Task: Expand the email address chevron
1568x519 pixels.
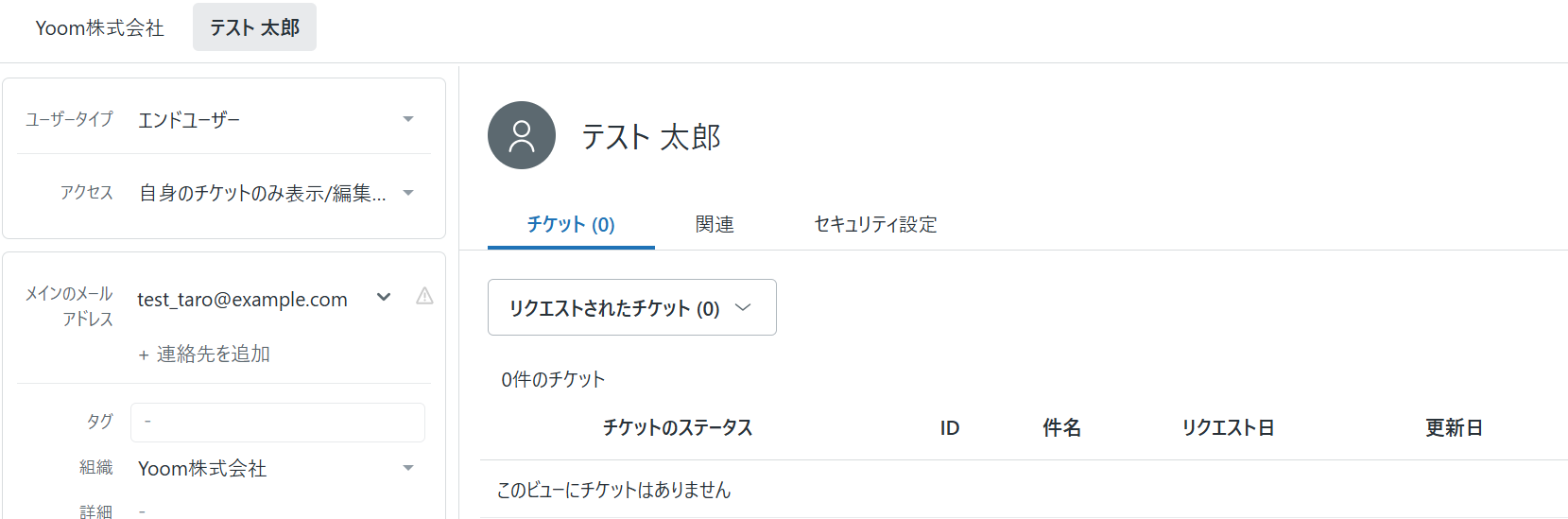Action: click(384, 297)
